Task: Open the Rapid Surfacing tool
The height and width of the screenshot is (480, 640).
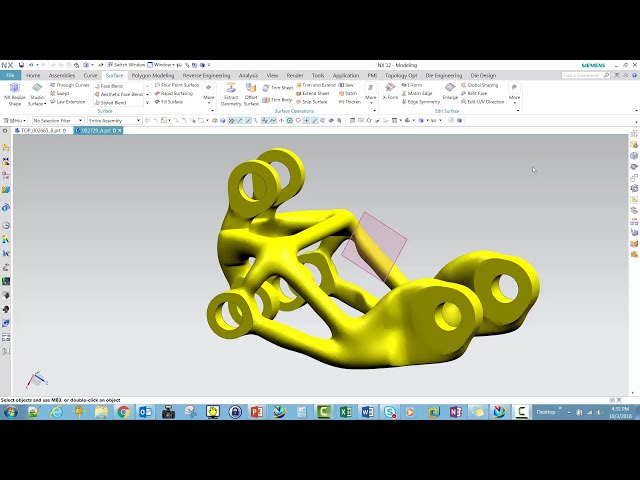Action: pyautogui.click(x=173, y=93)
